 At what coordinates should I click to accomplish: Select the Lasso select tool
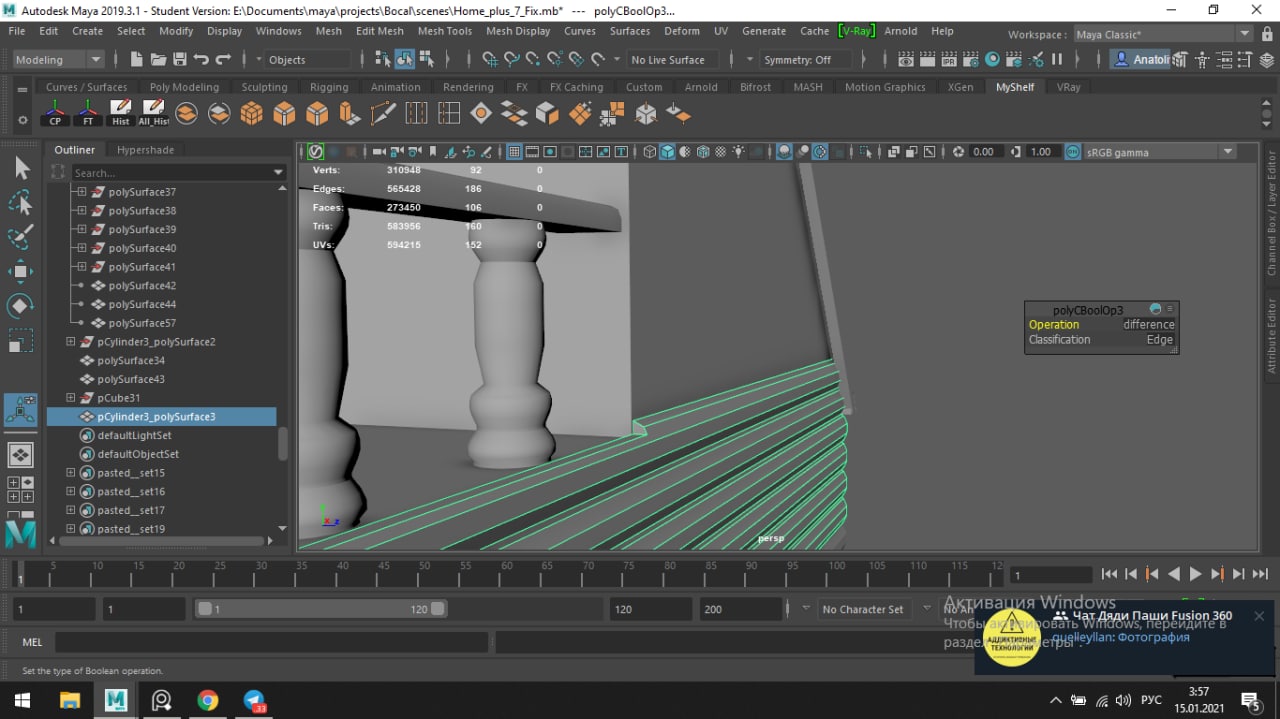click(21, 203)
